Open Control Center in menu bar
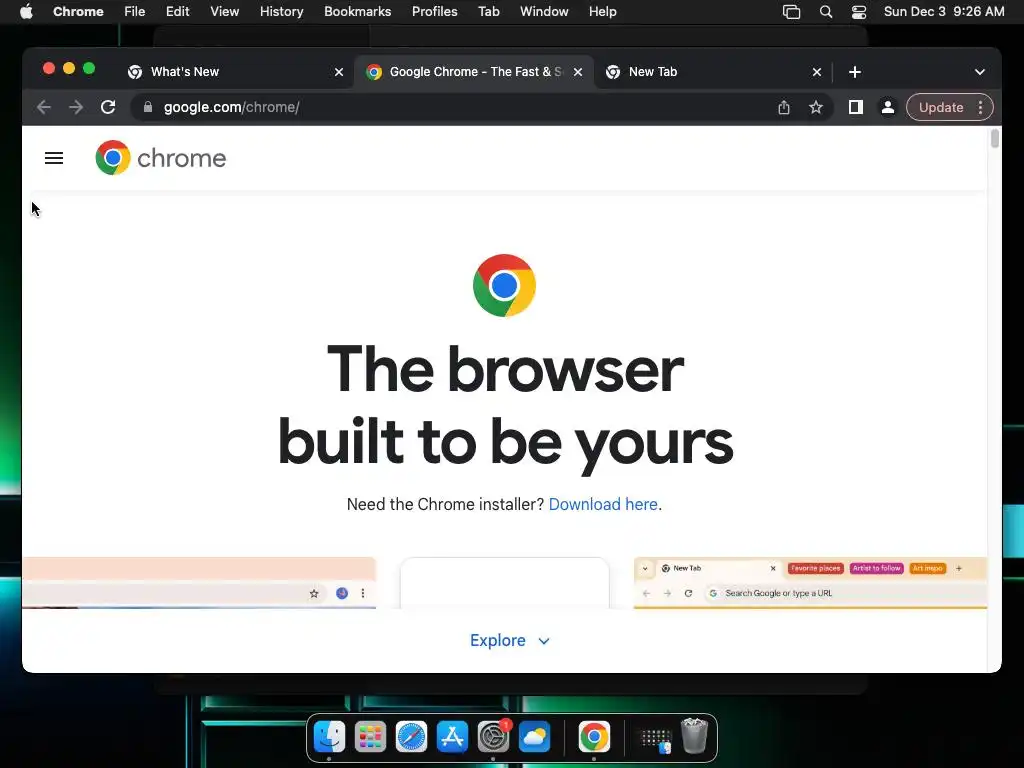Screen dimensions: 1024x768 [x=859, y=12]
